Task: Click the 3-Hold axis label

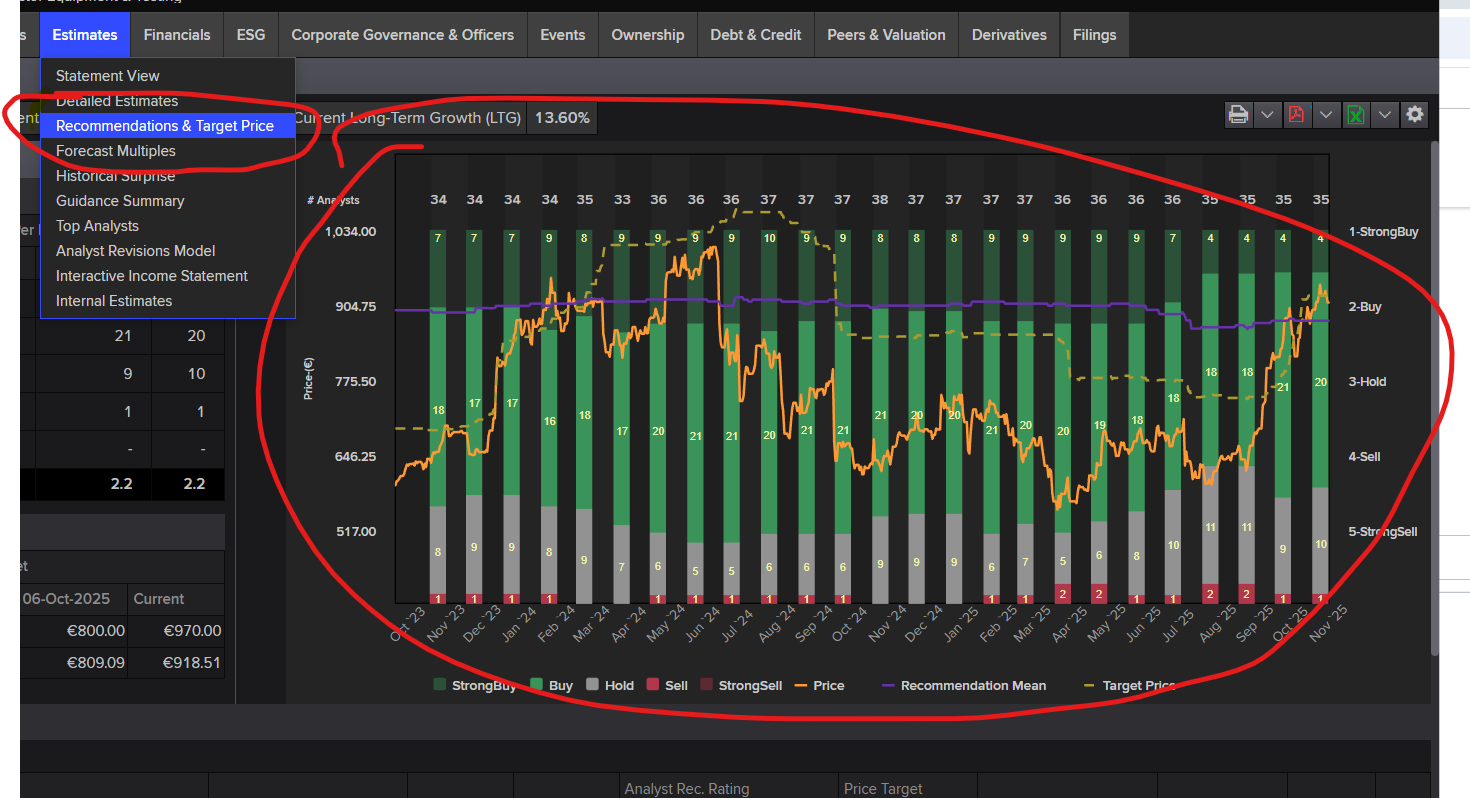Action: [x=1367, y=382]
